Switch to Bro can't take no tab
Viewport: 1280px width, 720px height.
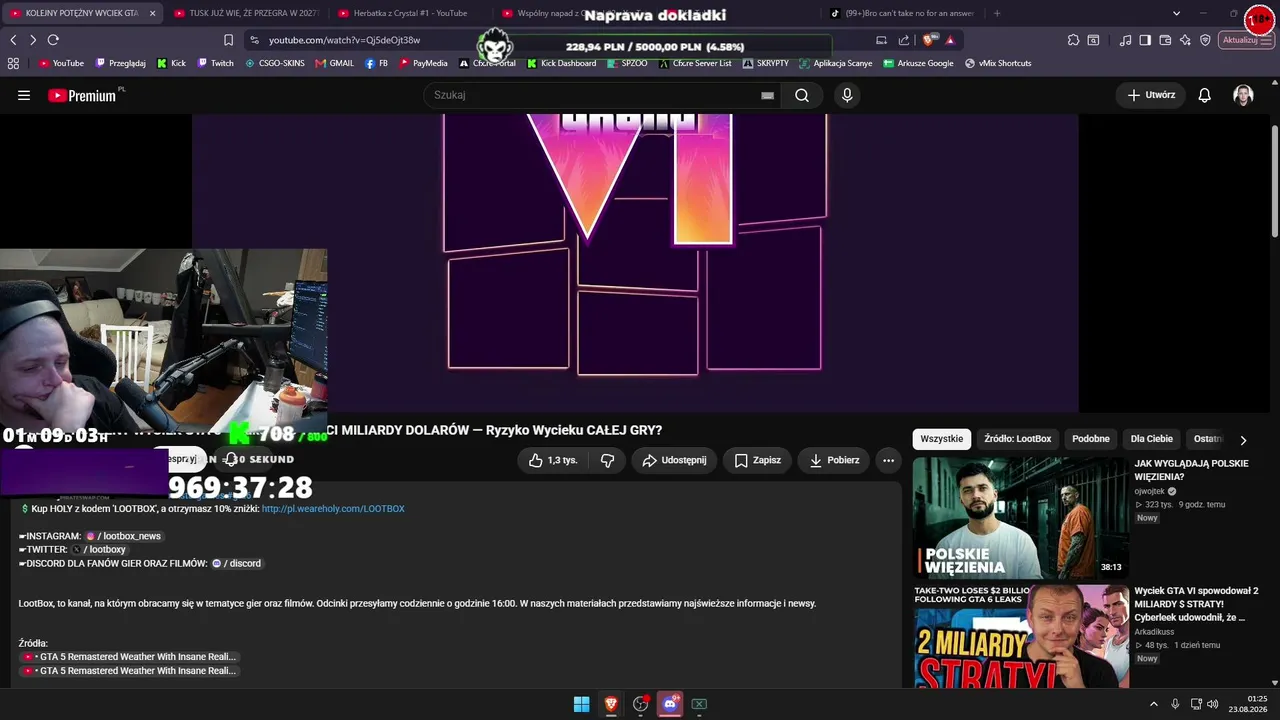[x=900, y=13]
